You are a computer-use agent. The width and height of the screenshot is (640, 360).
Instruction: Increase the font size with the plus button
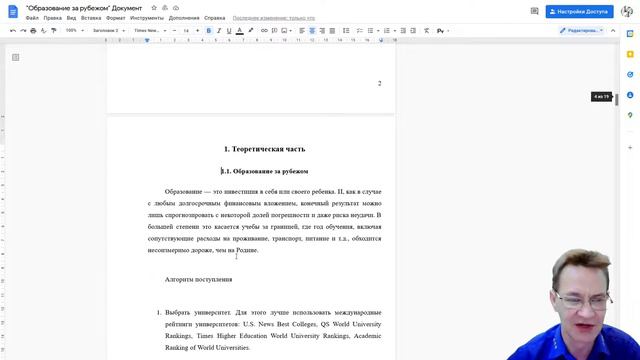click(x=198, y=31)
